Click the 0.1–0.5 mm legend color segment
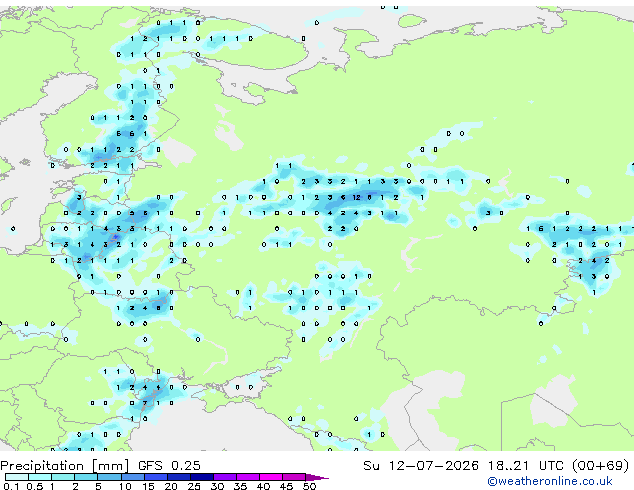This screenshot has height=490, width=634. point(17,477)
